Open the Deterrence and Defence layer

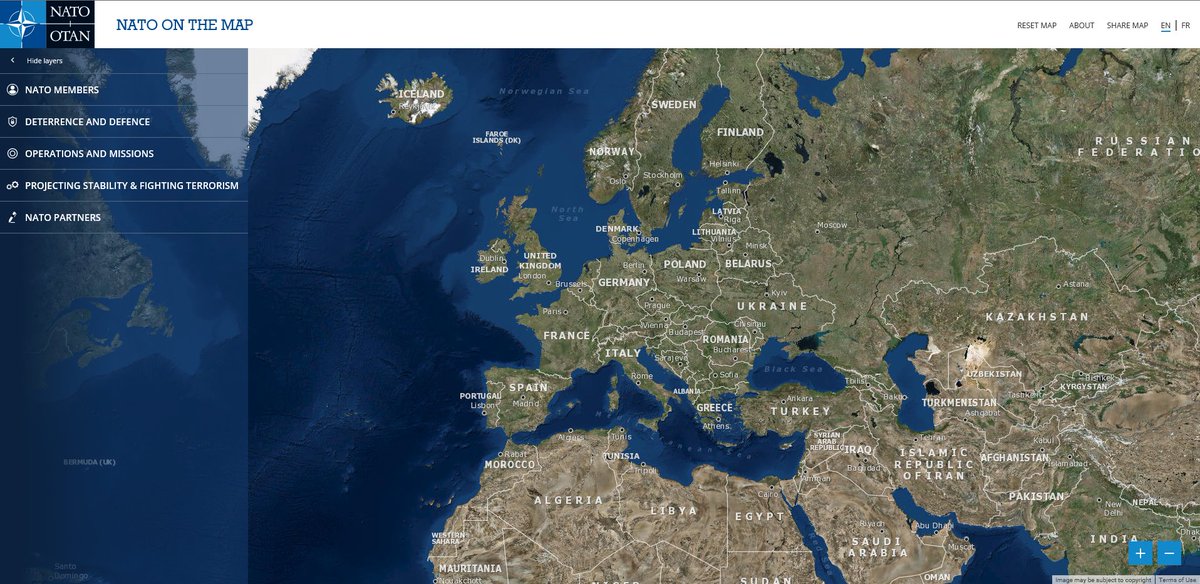[124, 122]
